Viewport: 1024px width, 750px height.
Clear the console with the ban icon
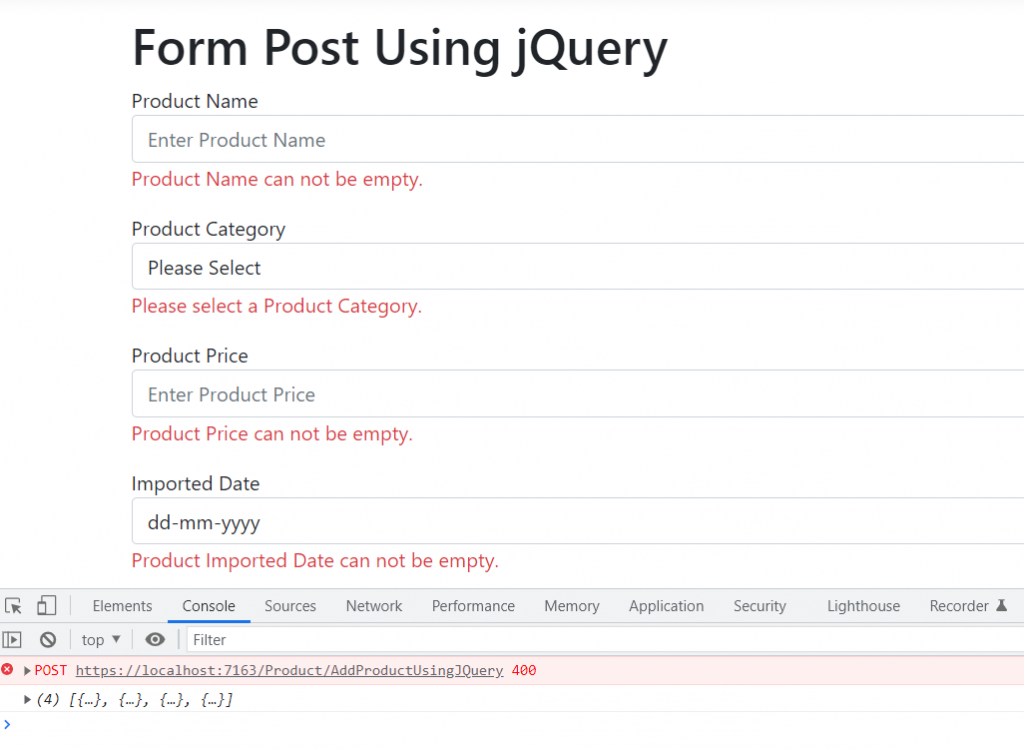click(47, 640)
